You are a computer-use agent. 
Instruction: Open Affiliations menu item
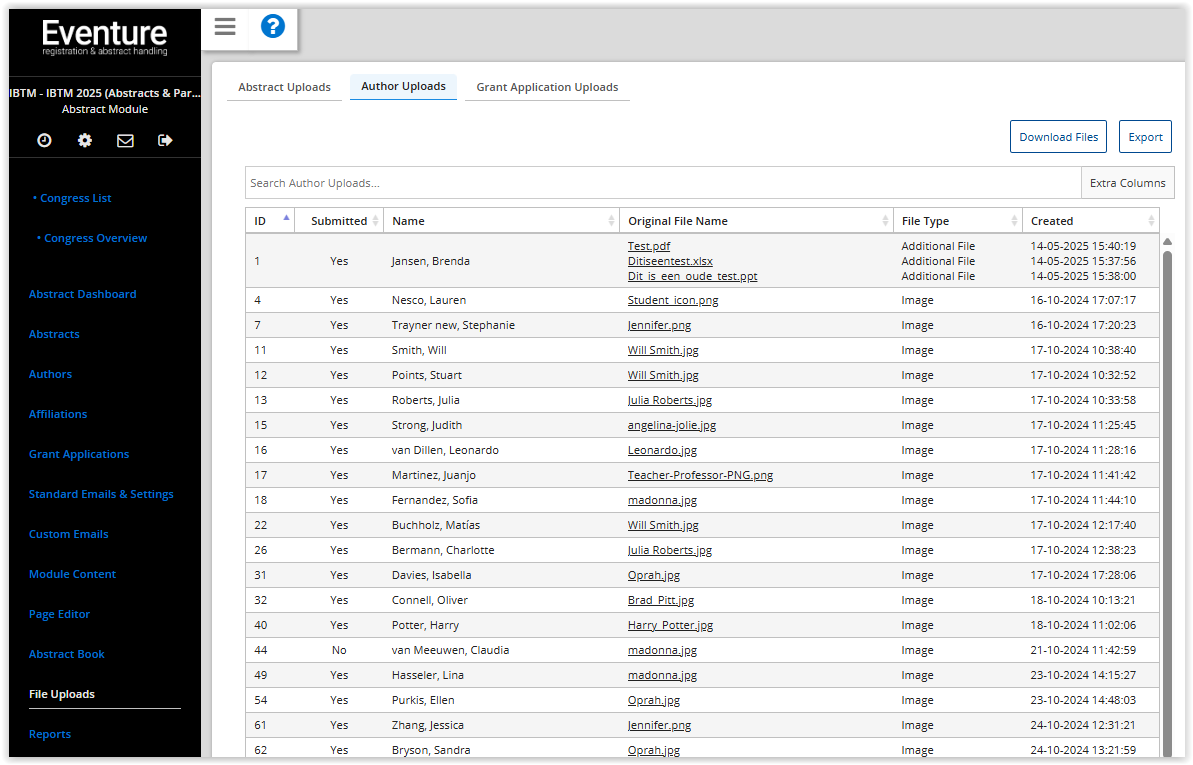pyautogui.click(x=58, y=414)
